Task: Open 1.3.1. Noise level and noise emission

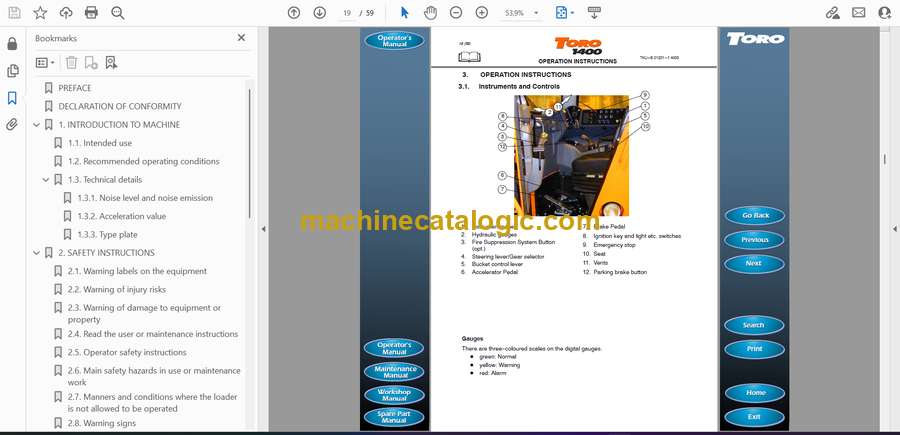Action: pos(145,198)
